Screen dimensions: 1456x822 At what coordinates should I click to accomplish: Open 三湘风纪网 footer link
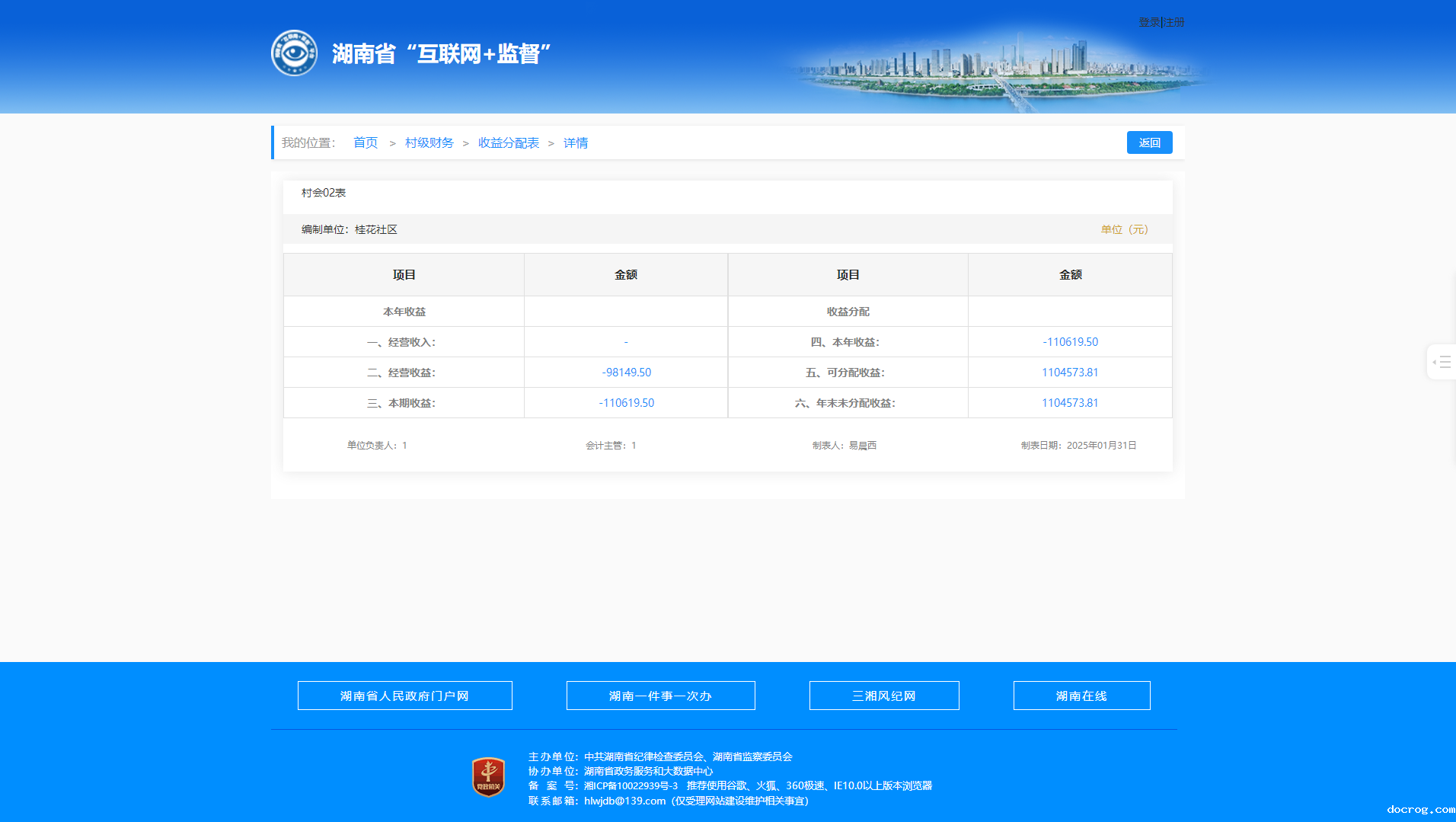point(883,696)
